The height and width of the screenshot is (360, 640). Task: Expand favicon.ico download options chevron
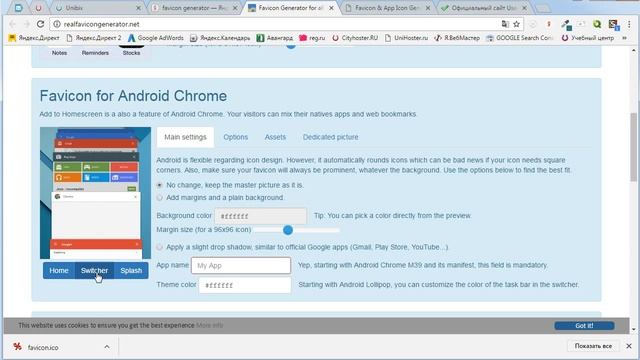point(107,347)
